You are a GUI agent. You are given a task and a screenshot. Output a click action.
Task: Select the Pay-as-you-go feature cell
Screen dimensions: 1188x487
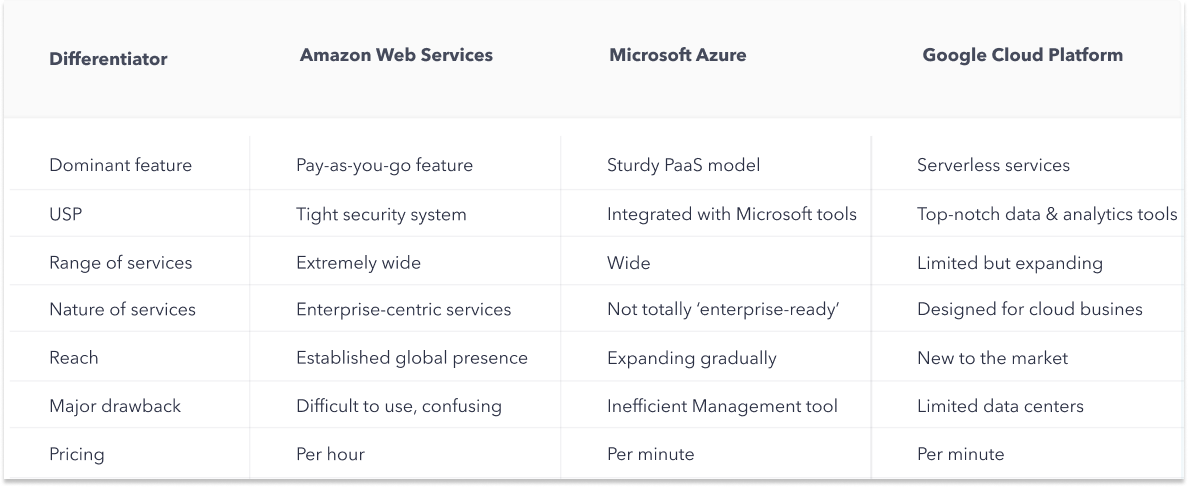click(x=384, y=165)
